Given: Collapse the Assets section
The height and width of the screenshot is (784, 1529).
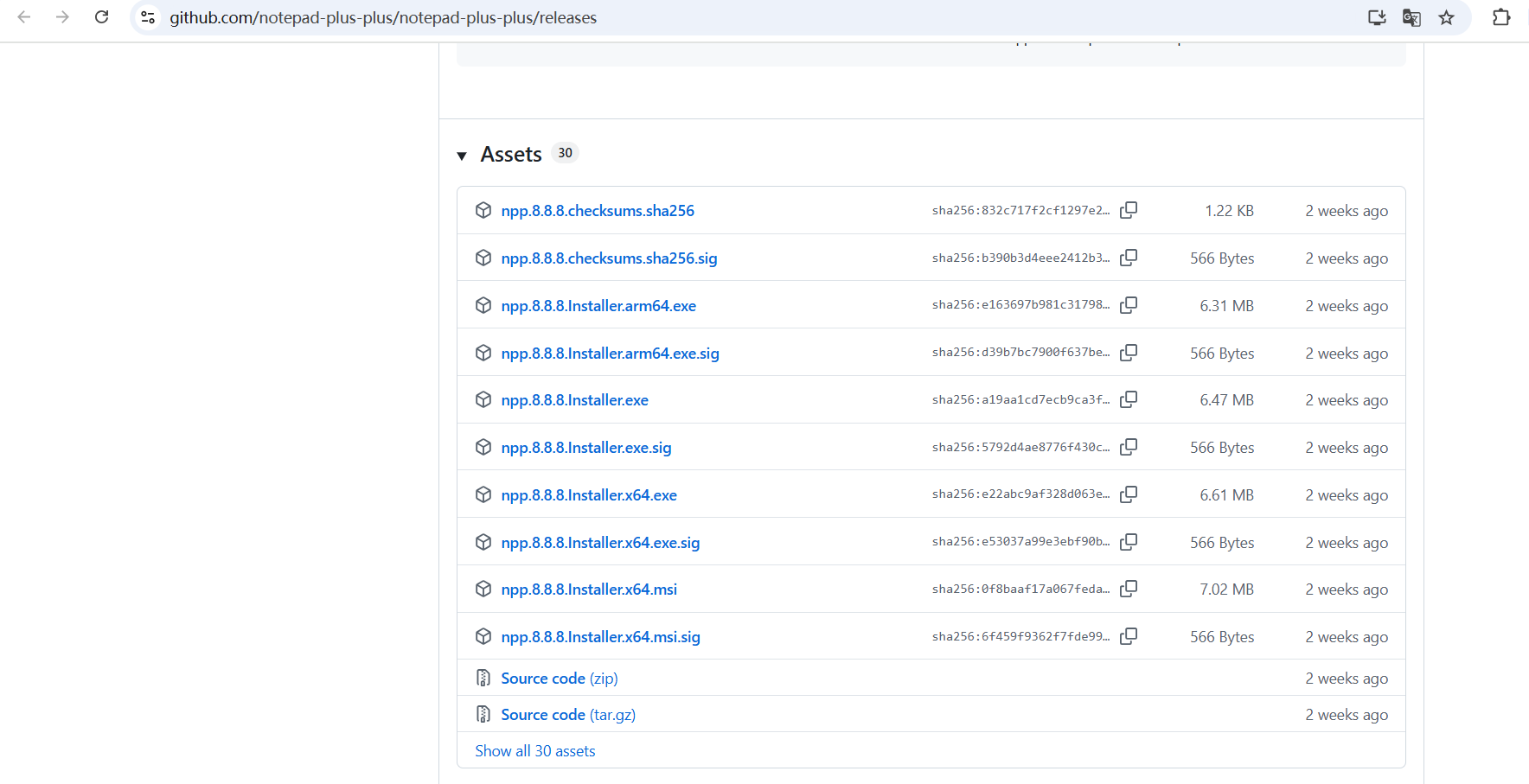Looking at the screenshot, I should [462, 156].
